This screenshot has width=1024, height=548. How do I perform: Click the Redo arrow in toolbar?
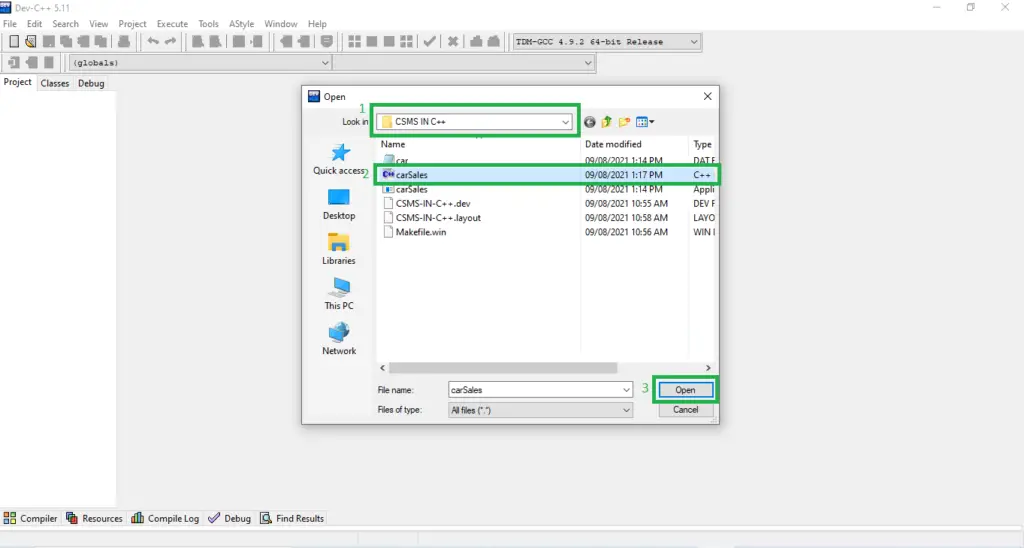(x=170, y=42)
